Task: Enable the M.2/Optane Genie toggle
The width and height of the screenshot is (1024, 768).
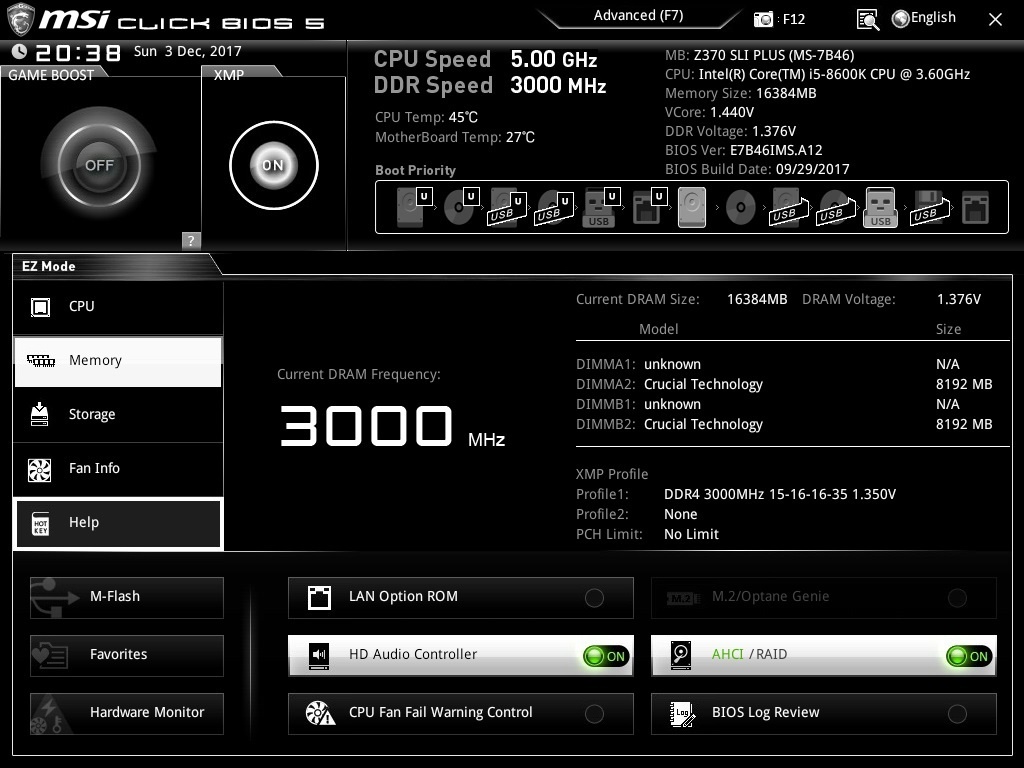Action: (957, 598)
